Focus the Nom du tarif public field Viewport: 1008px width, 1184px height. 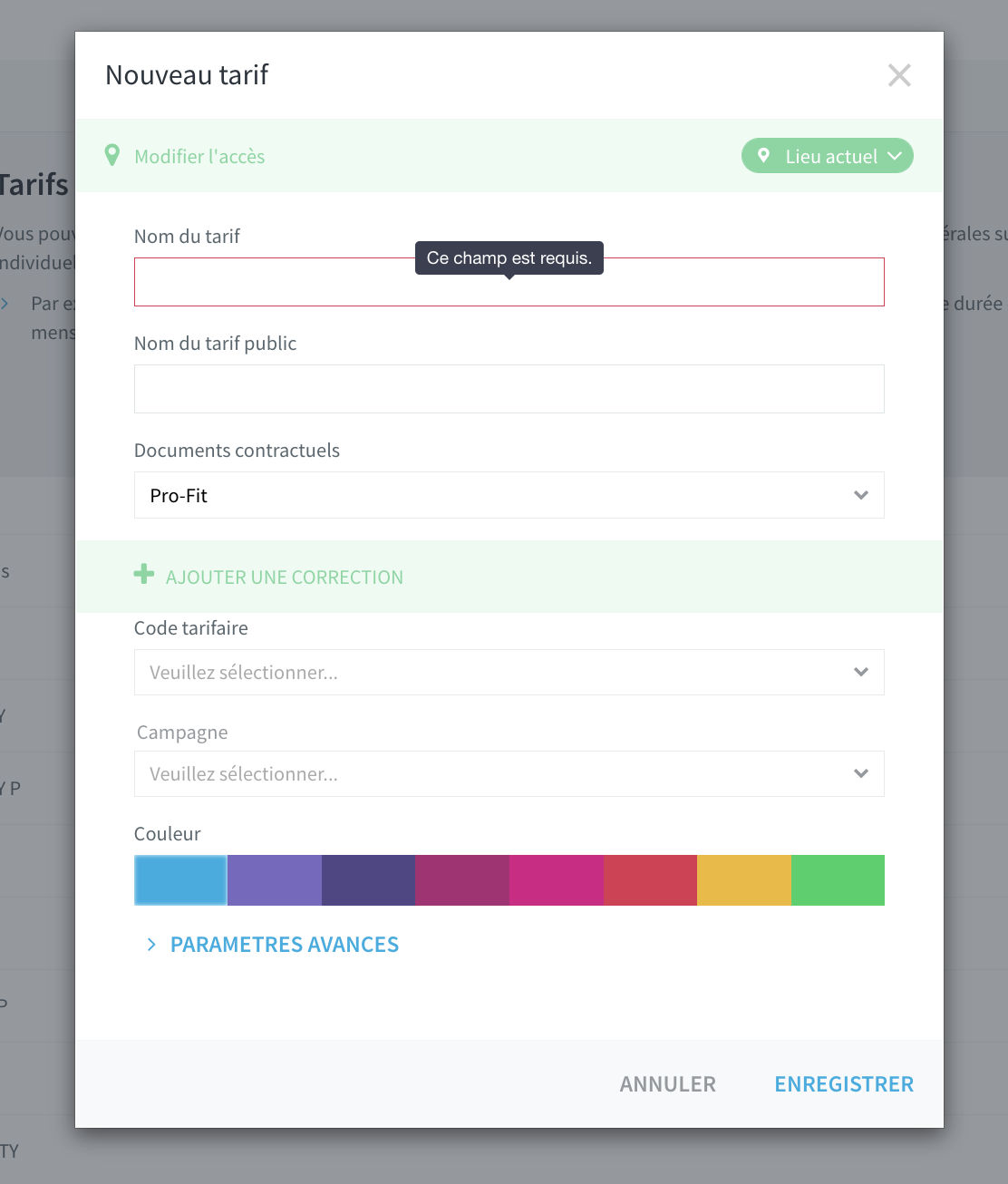[x=509, y=389]
